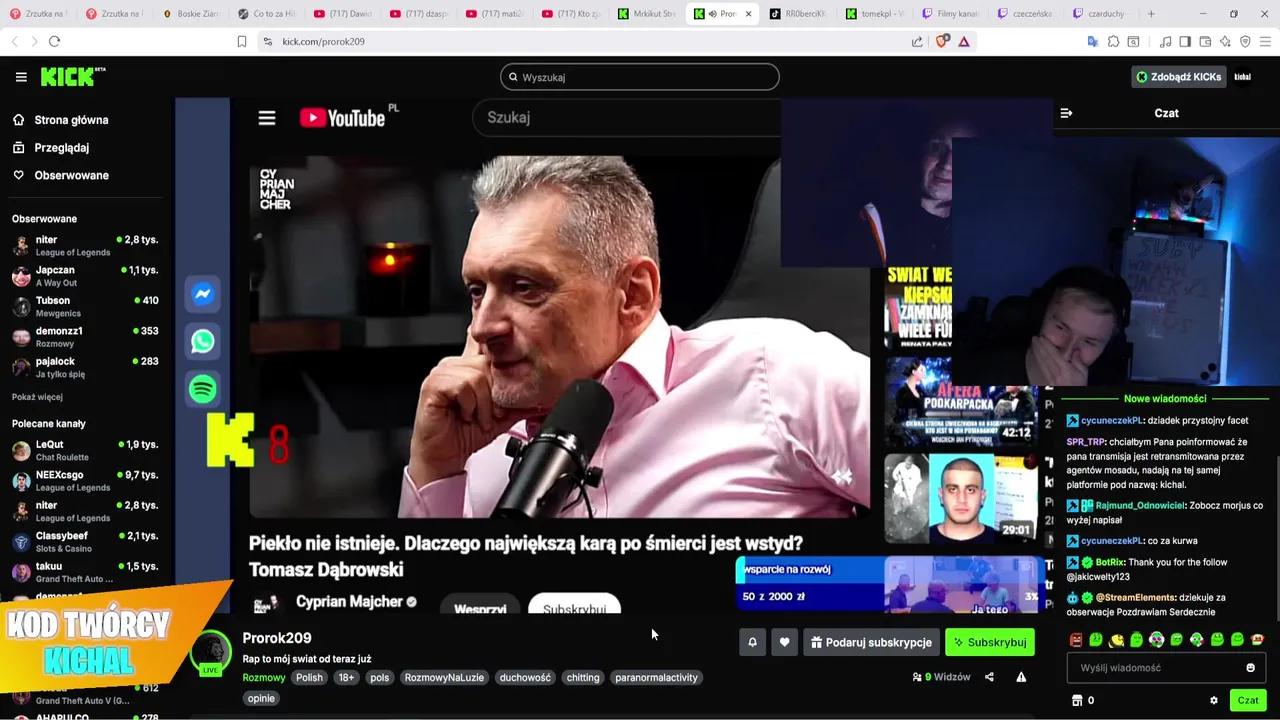This screenshot has width=1280, height=720.
Task: Open the emoji picker in chat input
Action: click(x=1250, y=668)
